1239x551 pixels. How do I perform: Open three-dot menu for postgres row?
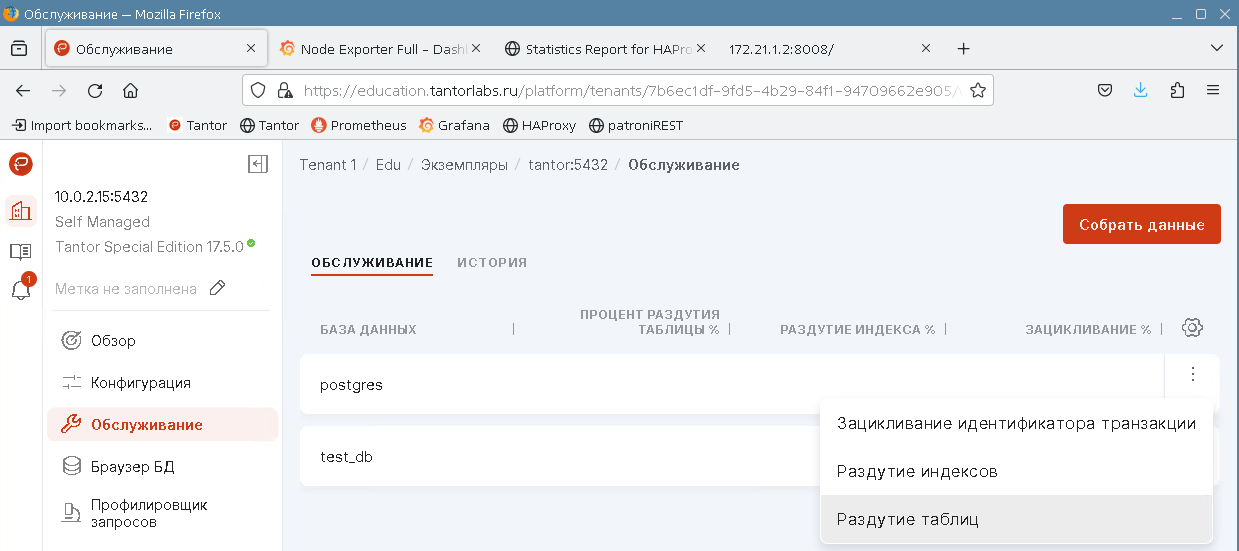(x=1192, y=375)
